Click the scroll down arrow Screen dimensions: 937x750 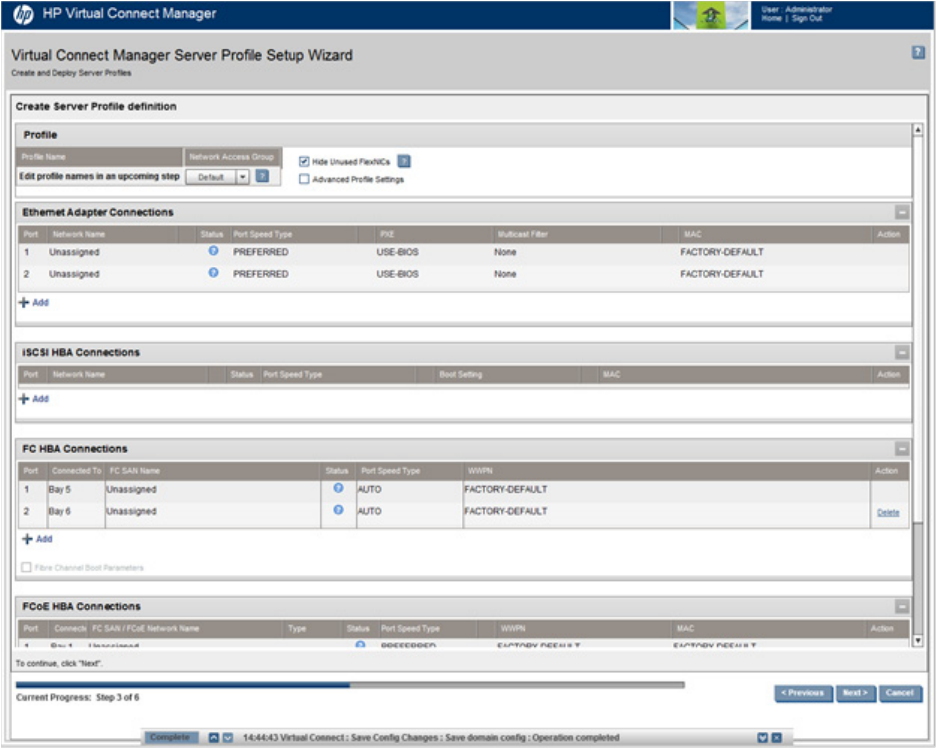coord(918,641)
